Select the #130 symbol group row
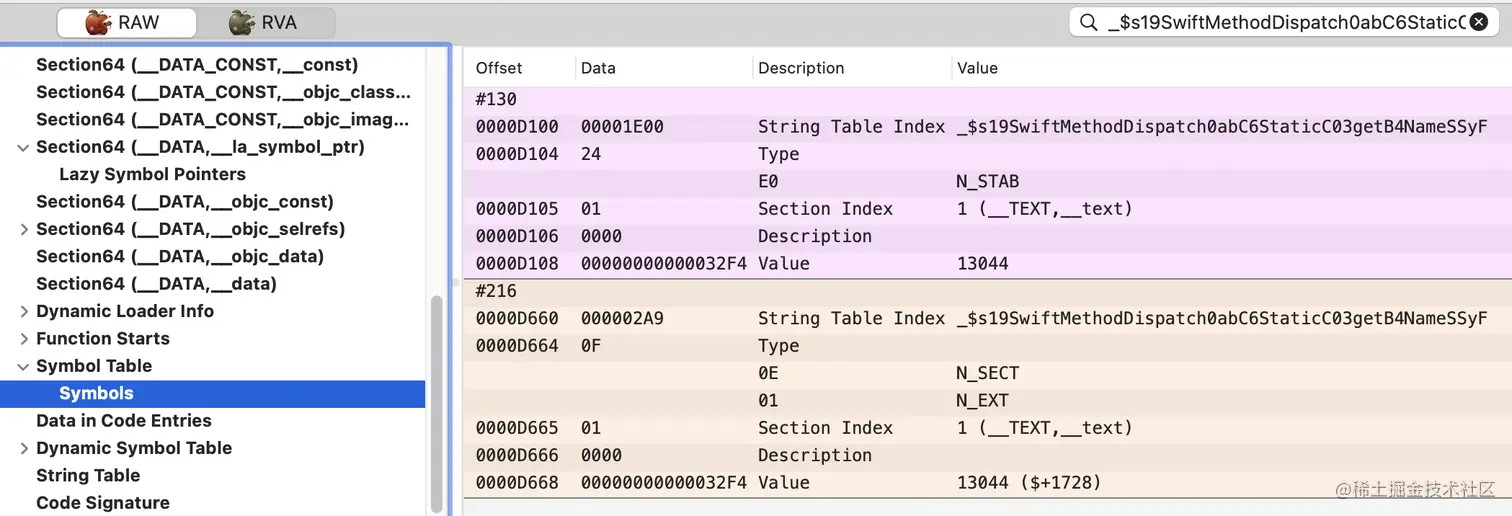Screen dimensions: 1512x516 click(x=988, y=99)
